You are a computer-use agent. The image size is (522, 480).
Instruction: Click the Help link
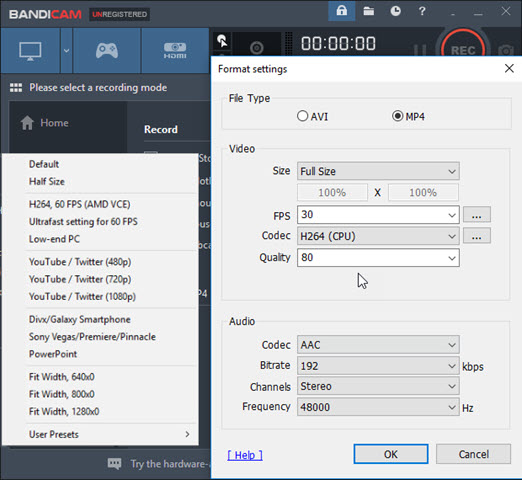click(x=245, y=455)
